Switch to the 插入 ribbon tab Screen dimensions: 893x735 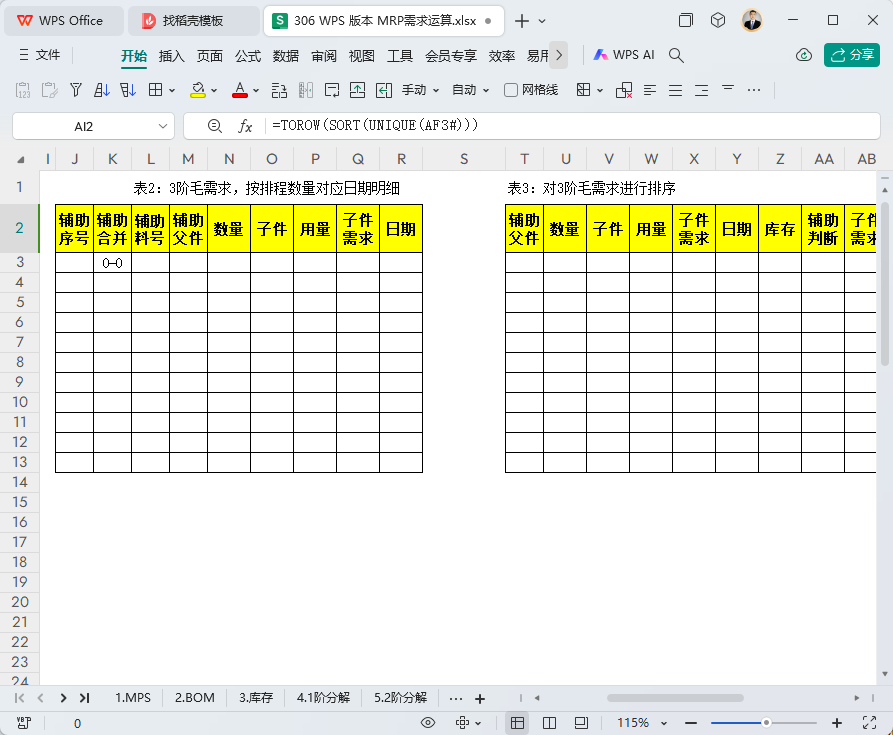click(x=171, y=56)
